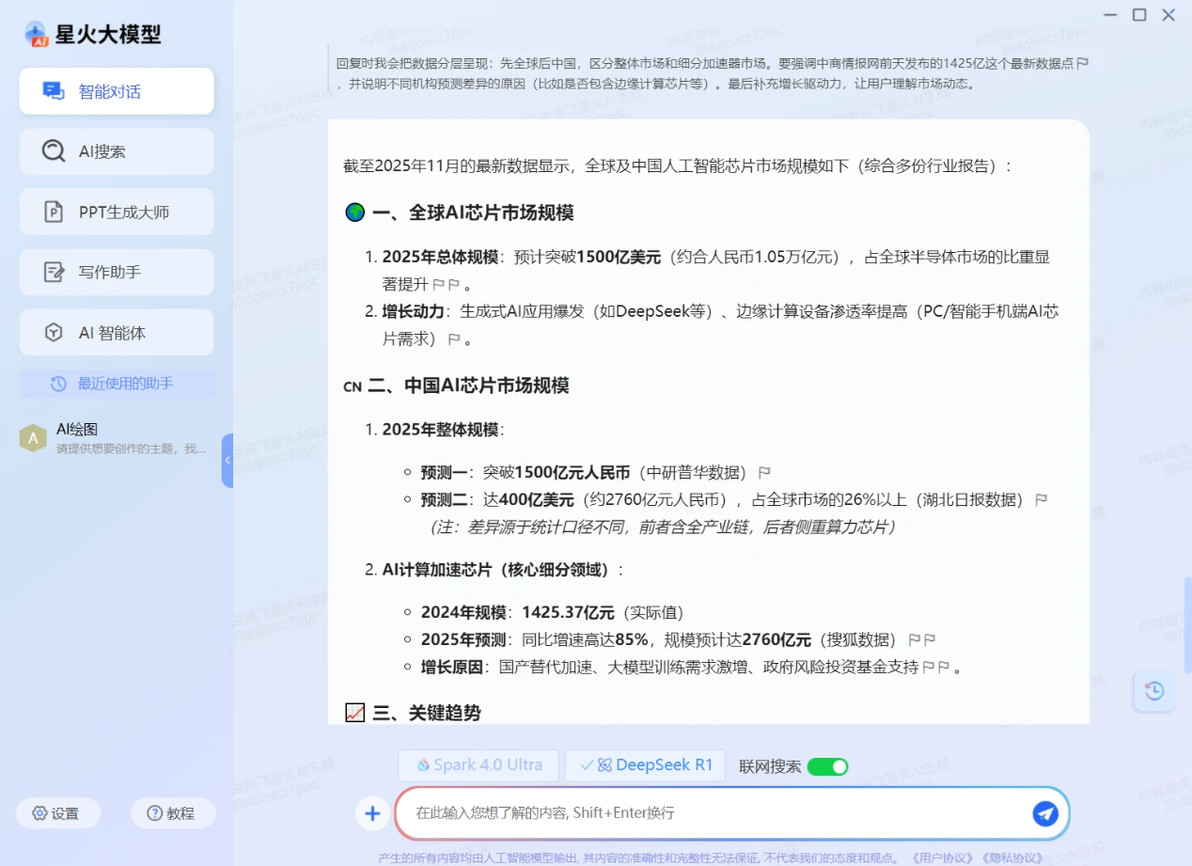This screenshot has width=1192, height=866.
Task: Click the first citation flag after 搜狐数据
Action: (915, 640)
